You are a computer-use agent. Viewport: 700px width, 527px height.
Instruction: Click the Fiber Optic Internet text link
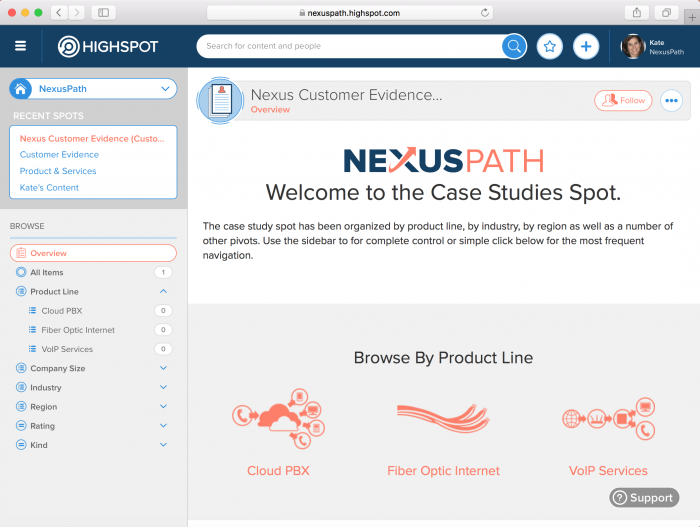pos(443,471)
